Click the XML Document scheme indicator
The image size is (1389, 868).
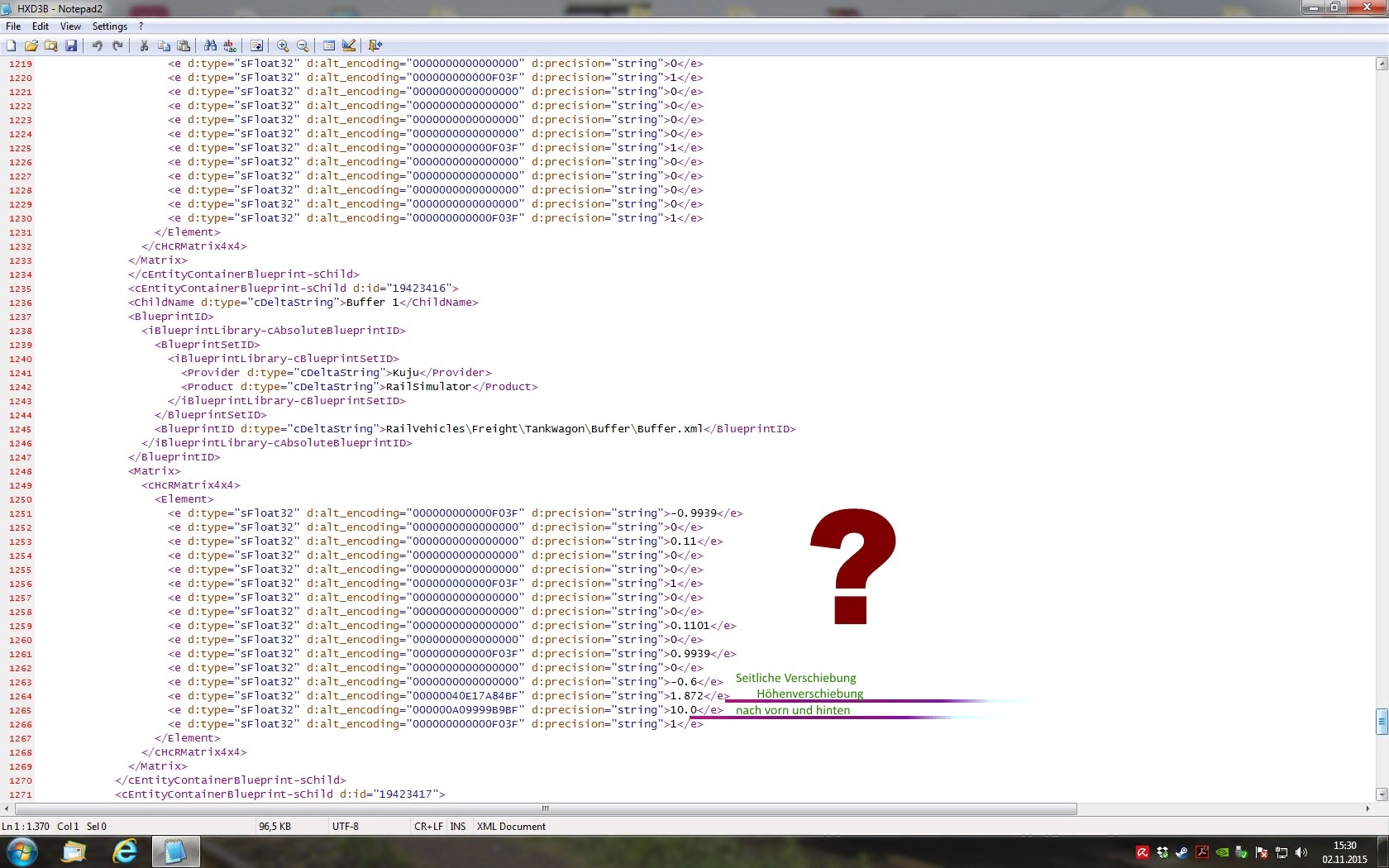click(x=511, y=827)
